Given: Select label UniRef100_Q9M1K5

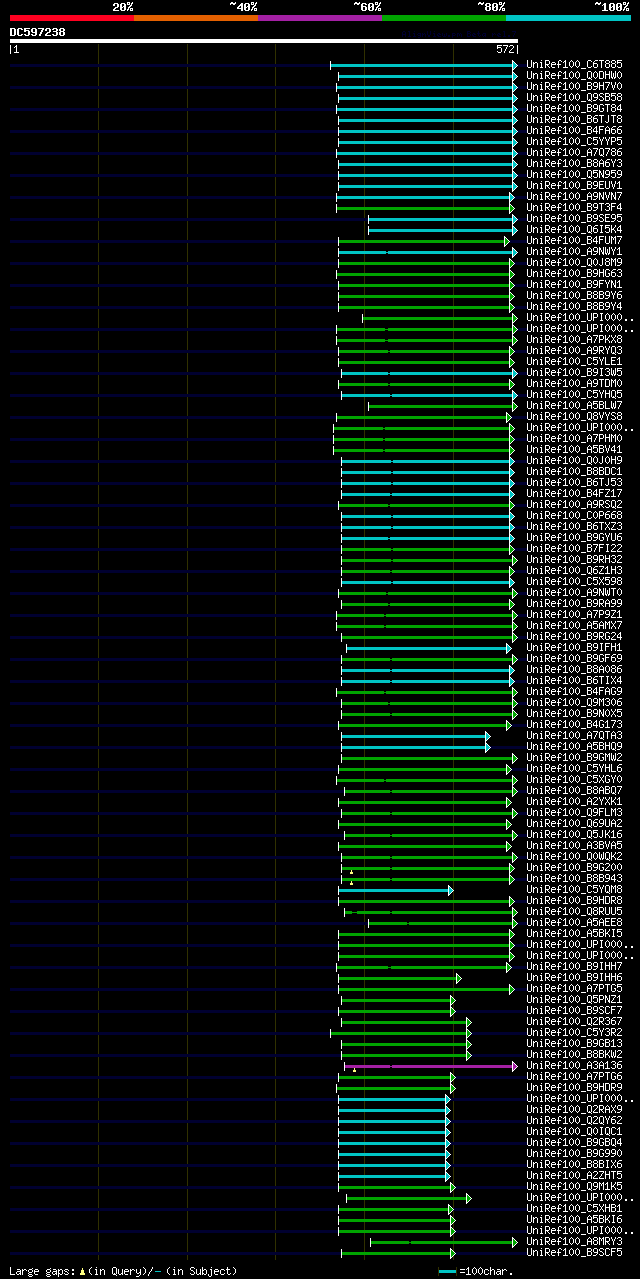Looking at the screenshot, I should point(576,1186).
